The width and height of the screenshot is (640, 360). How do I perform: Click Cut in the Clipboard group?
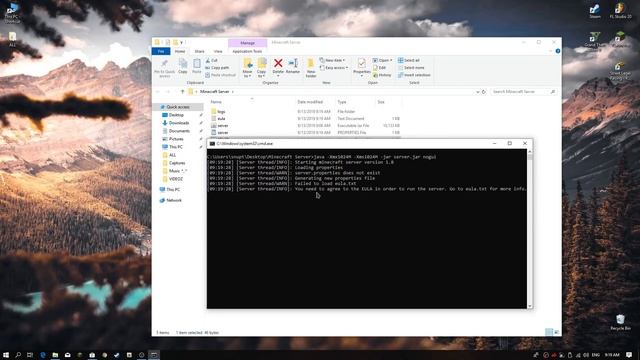point(211,60)
